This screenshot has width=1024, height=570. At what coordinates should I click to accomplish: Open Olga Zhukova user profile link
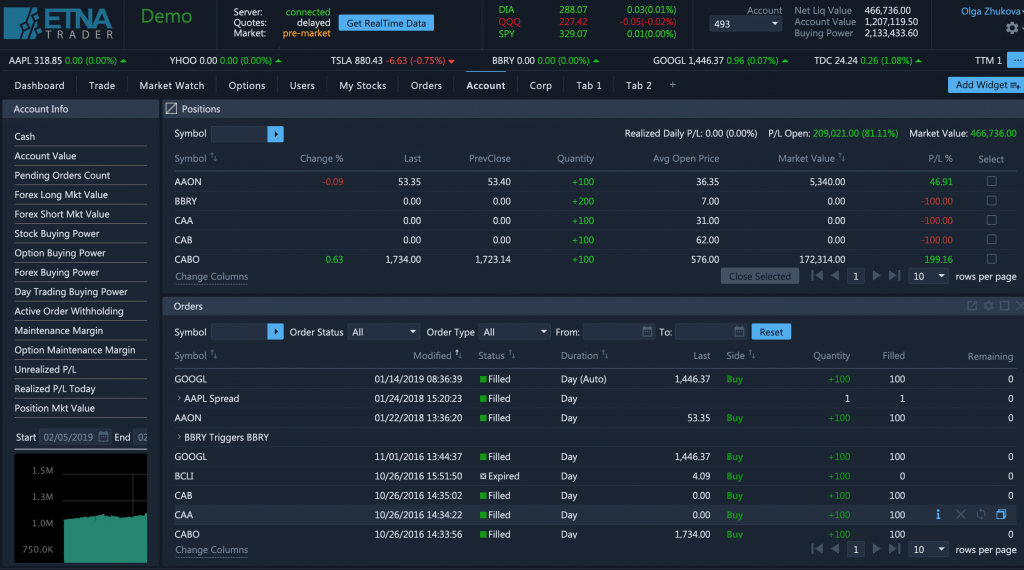click(x=991, y=11)
